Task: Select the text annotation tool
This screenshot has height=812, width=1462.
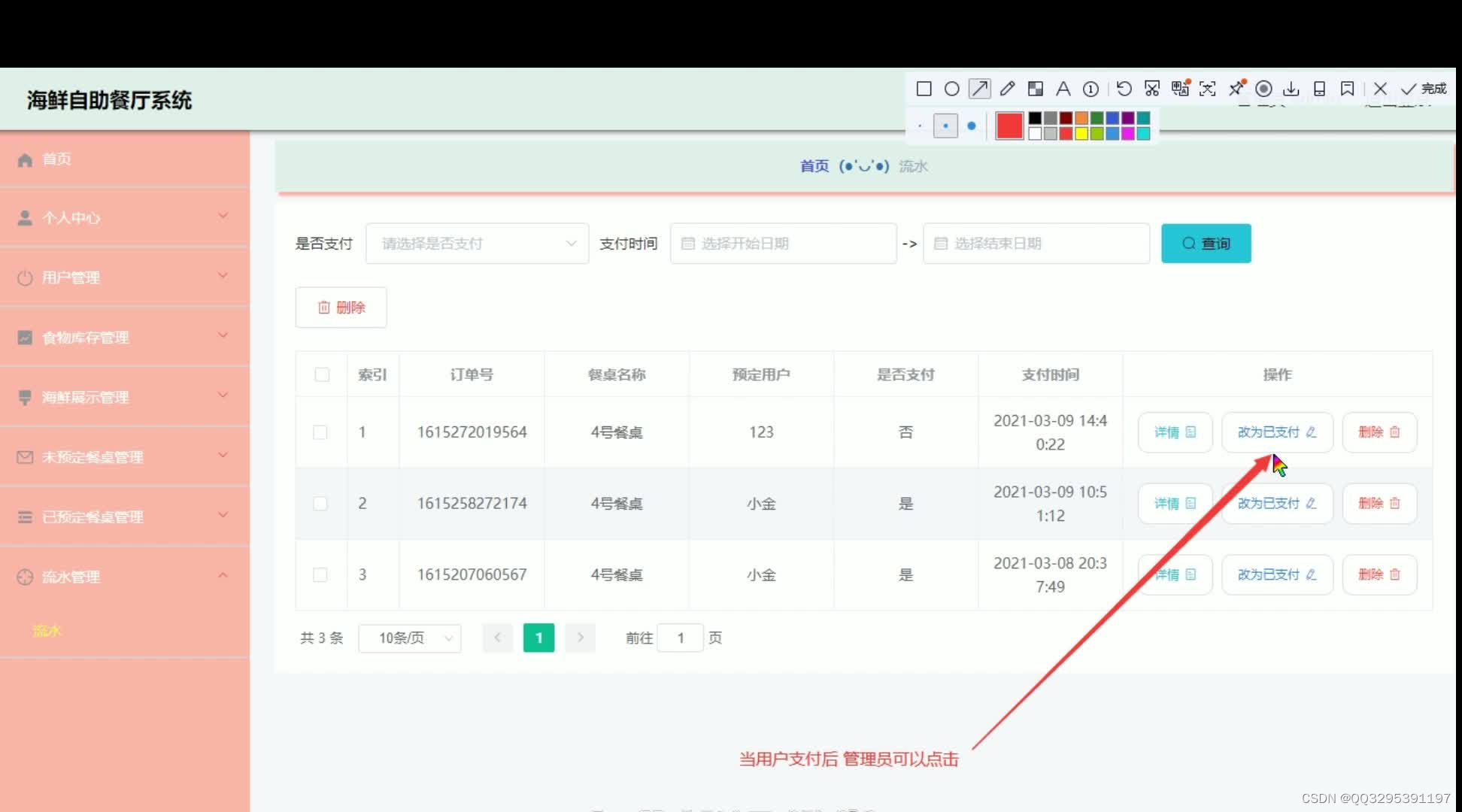Action: pyautogui.click(x=1063, y=89)
